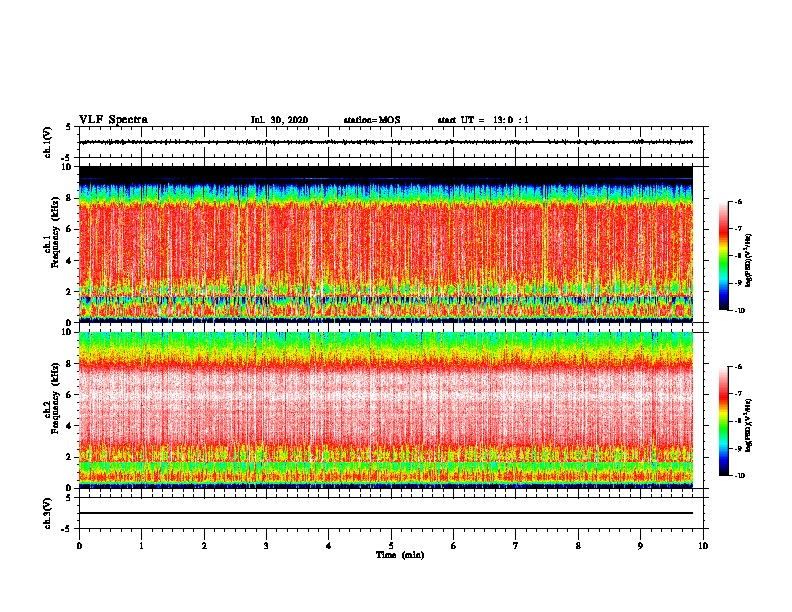Click time axis tick label 4
792x612 pixels.
pyautogui.click(x=328, y=546)
